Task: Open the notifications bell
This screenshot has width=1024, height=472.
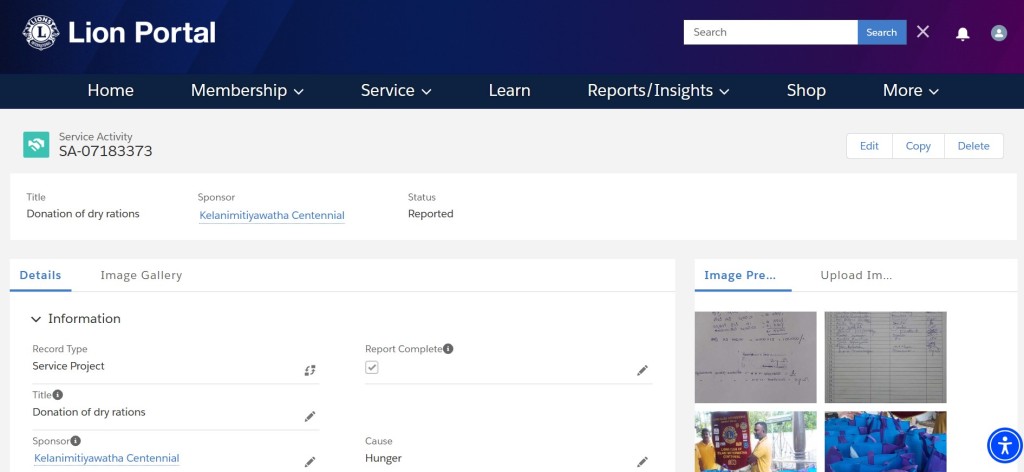Action: tap(962, 33)
